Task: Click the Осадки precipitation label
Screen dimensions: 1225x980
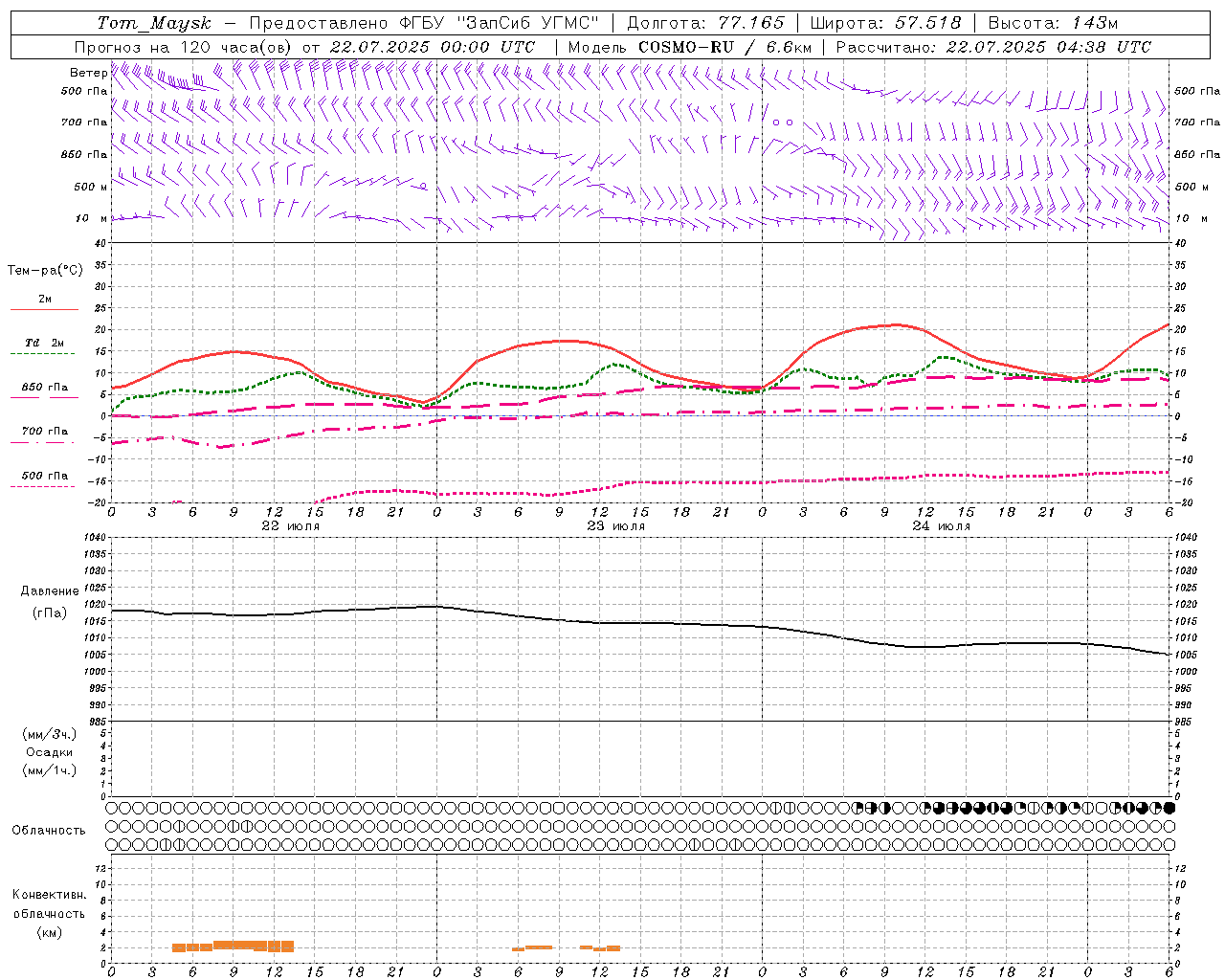Action: tap(50, 752)
